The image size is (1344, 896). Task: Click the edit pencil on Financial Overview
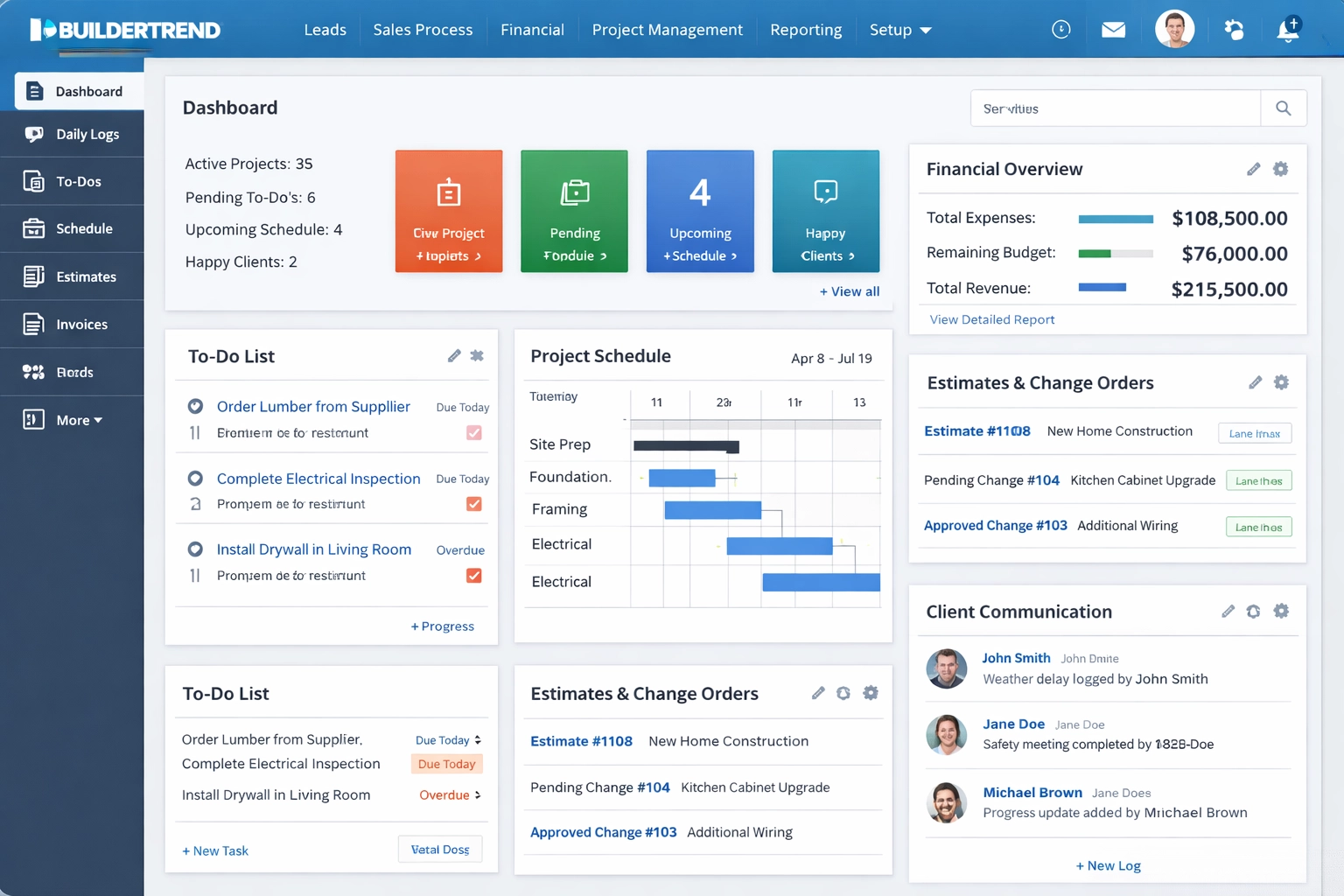point(1254,168)
